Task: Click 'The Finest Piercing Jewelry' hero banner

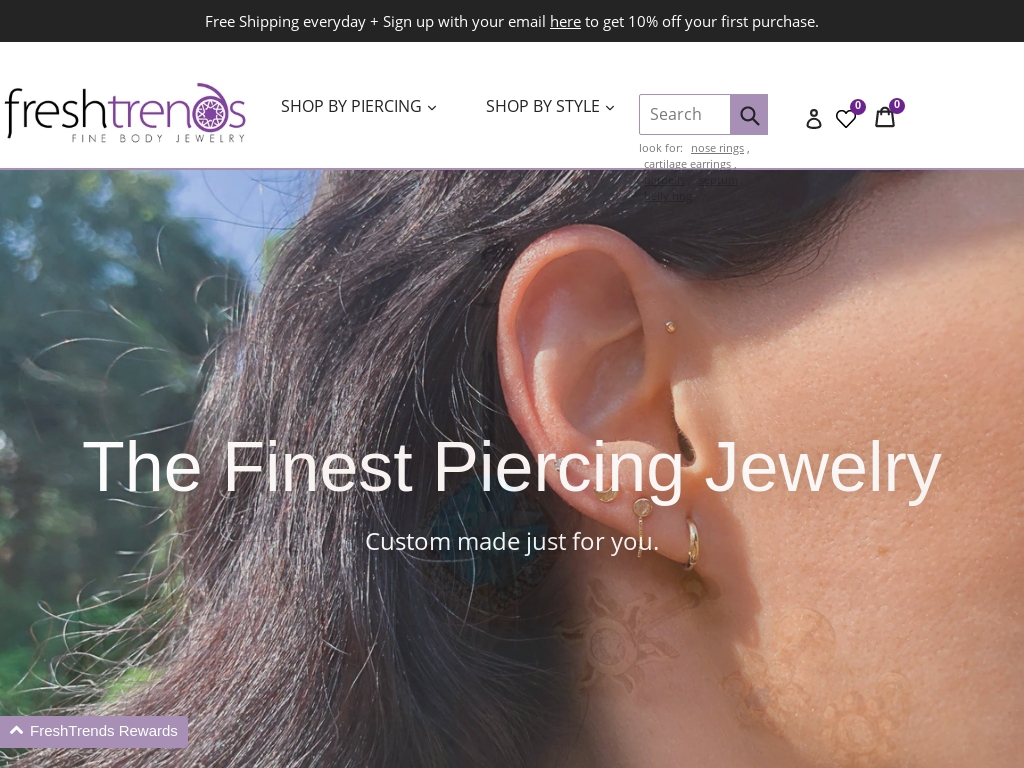Action: click(512, 468)
